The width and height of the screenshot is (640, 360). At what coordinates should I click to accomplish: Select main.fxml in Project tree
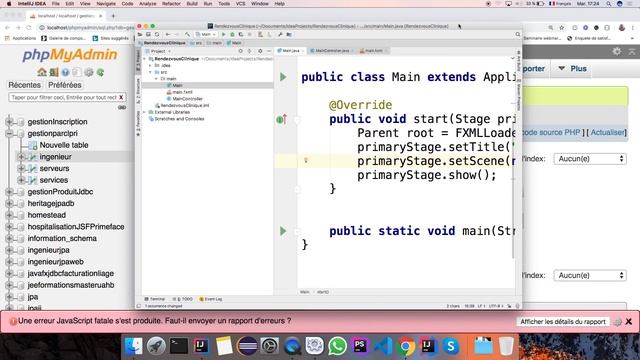182,92
